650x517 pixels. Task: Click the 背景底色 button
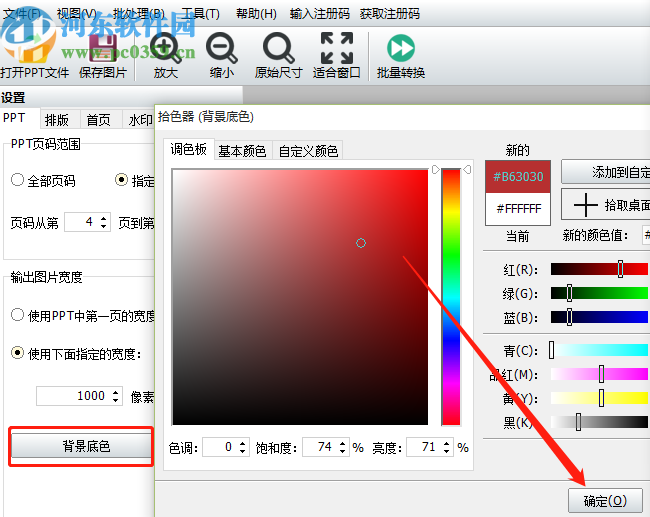(x=82, y=446)
